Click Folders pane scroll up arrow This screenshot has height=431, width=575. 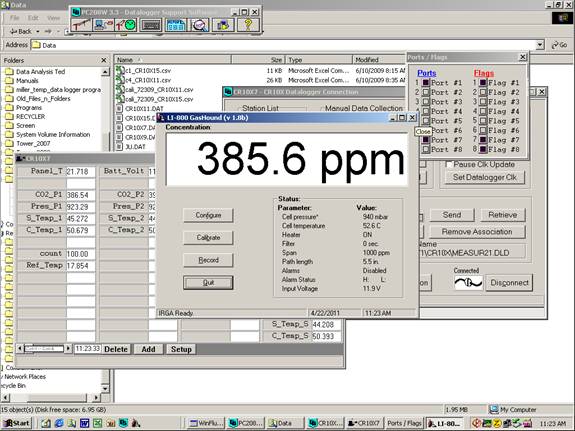pos(105,72)
